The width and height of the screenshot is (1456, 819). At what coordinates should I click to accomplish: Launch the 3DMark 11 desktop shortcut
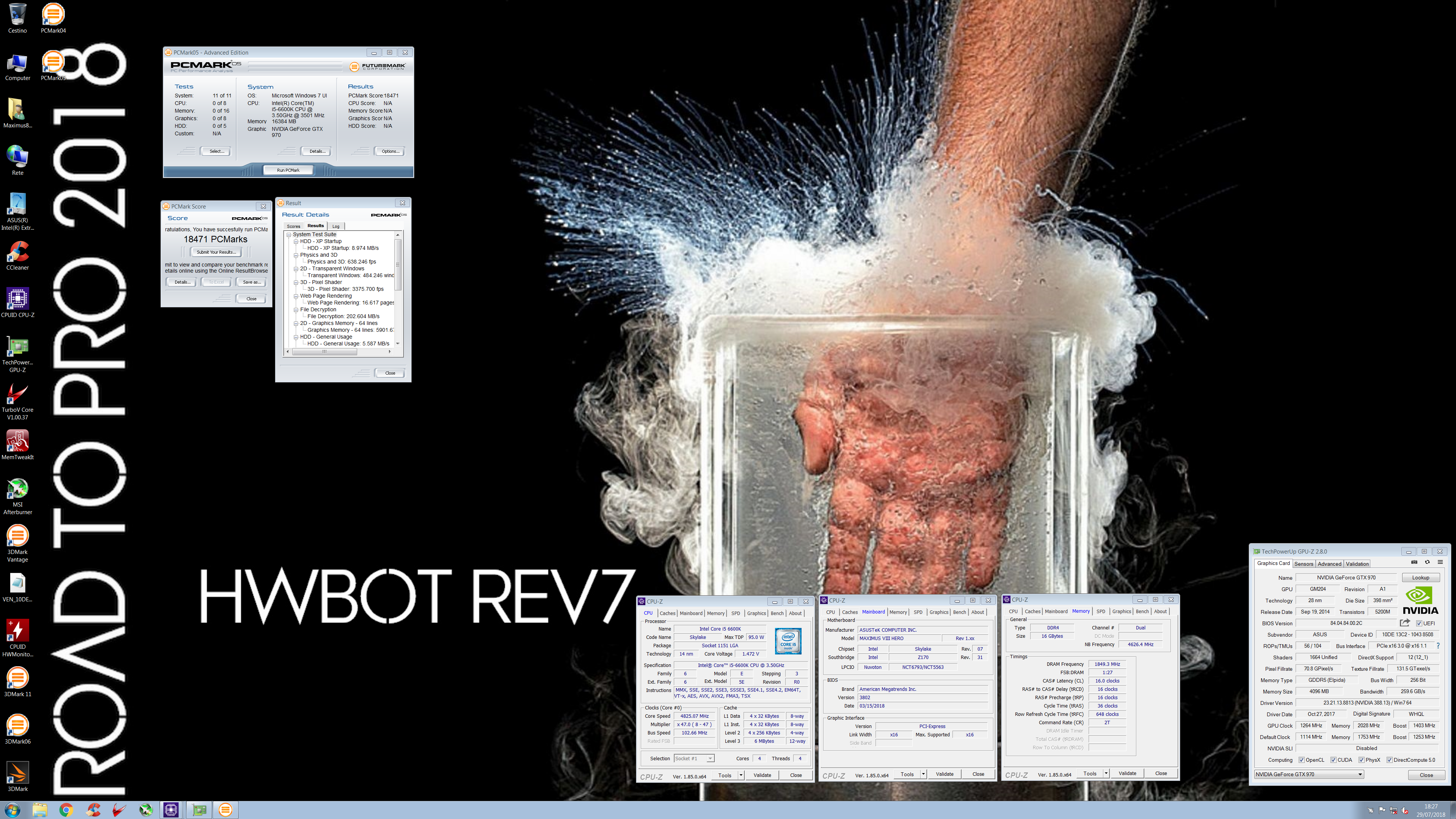pos(17,682)
